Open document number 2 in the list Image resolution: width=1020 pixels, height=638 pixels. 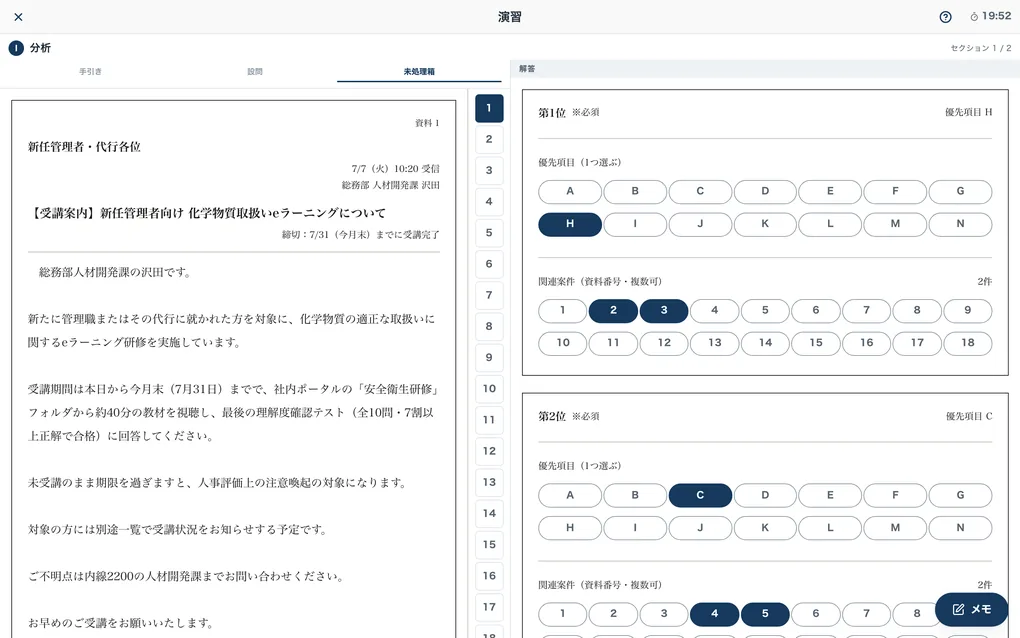489,139
